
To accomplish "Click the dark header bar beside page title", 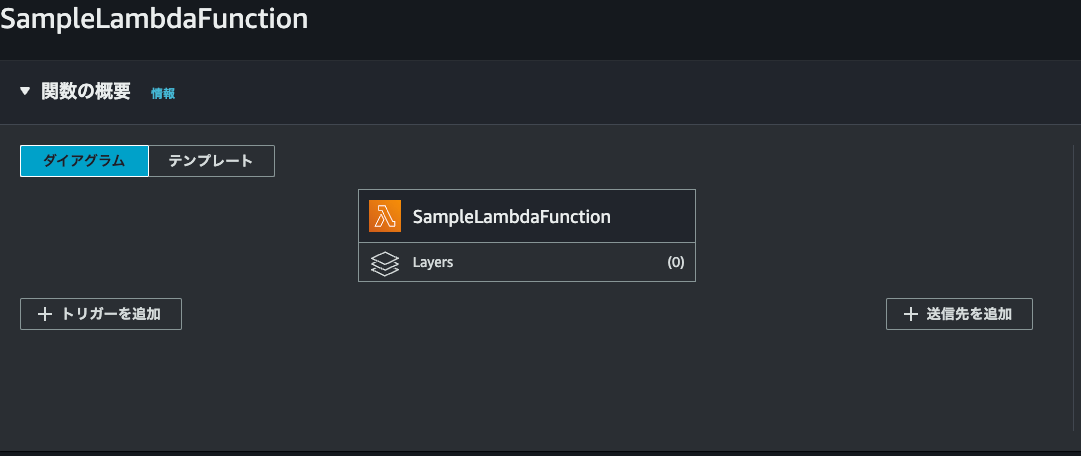I will (x=689, y=28).
